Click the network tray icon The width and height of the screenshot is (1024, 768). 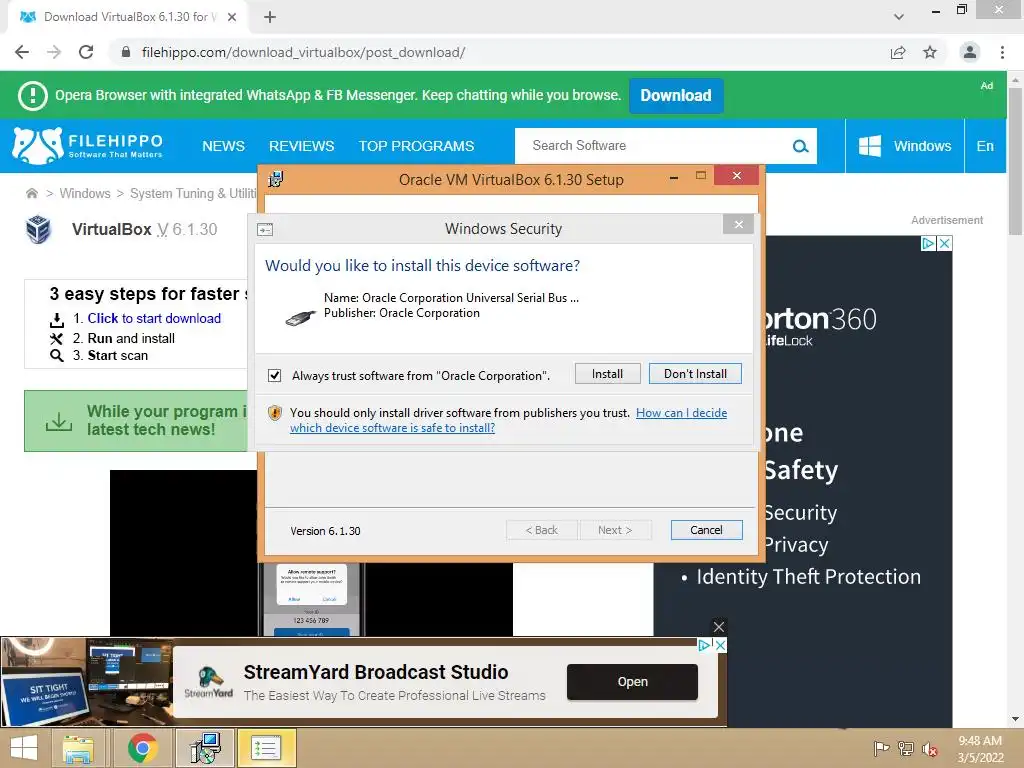[x=906, y=748]
